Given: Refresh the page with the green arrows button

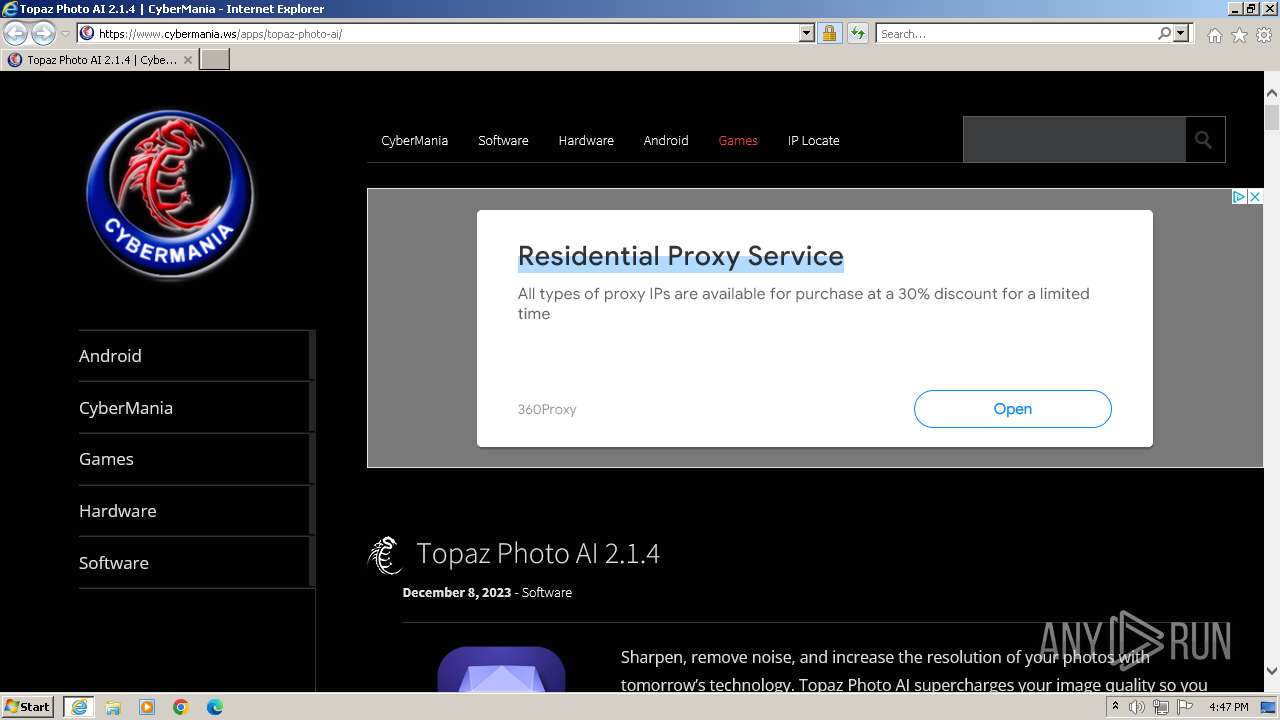Looking at the screenshot, I should (857, 33).
